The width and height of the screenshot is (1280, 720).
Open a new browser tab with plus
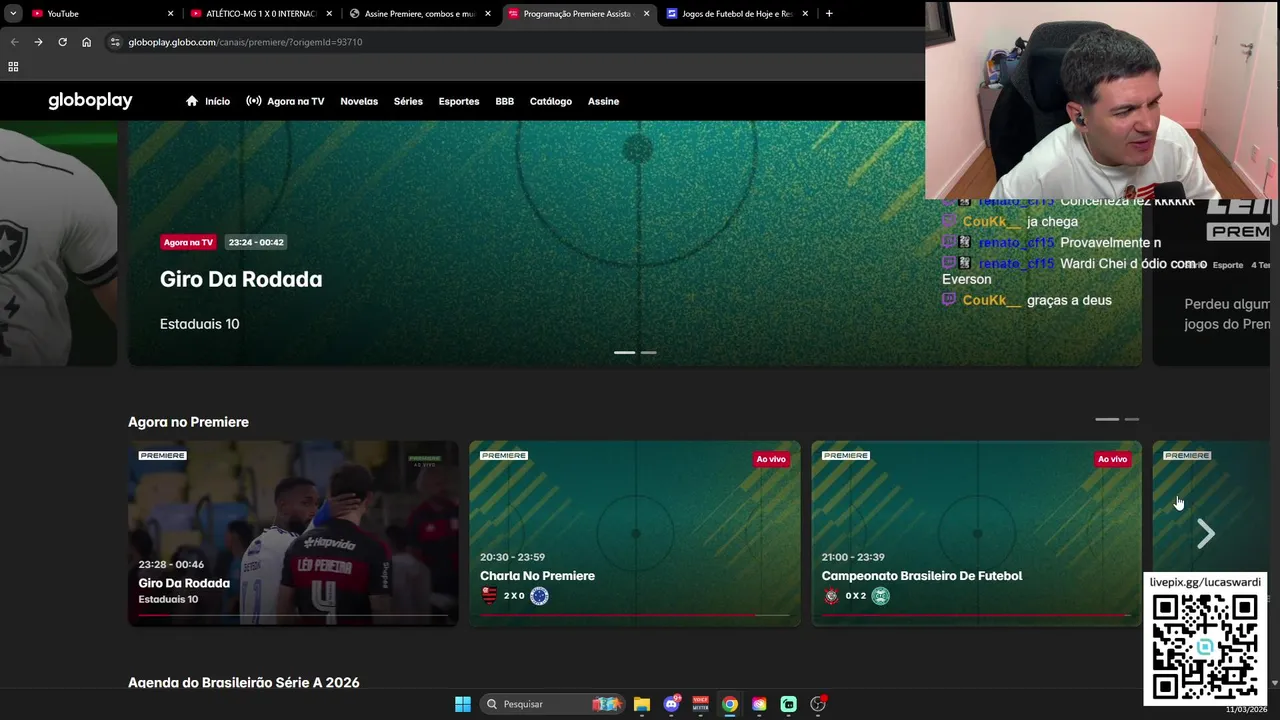[829, 13]
